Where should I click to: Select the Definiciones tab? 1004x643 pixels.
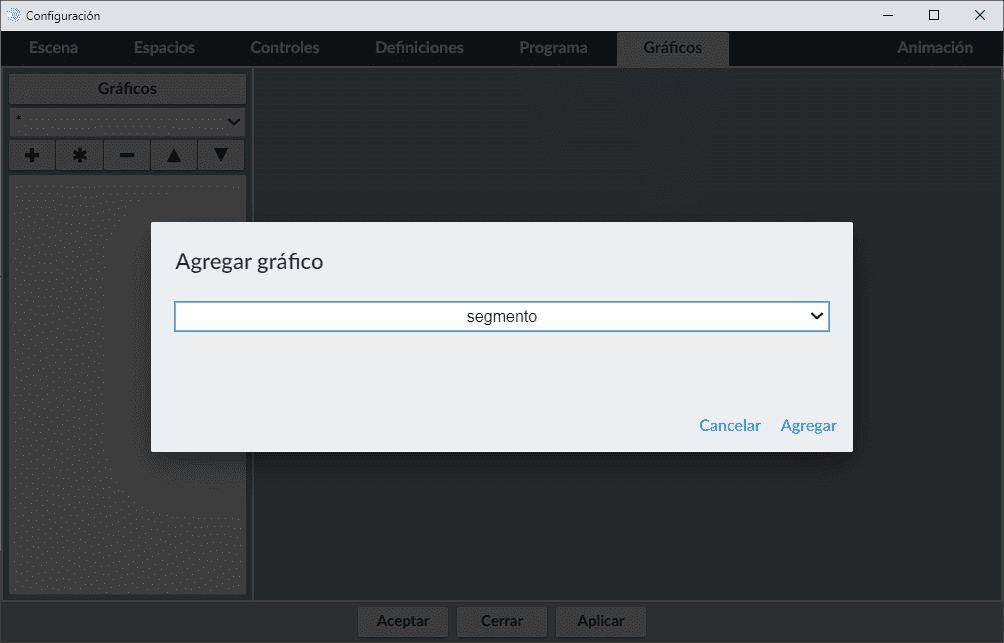[419, 48]
